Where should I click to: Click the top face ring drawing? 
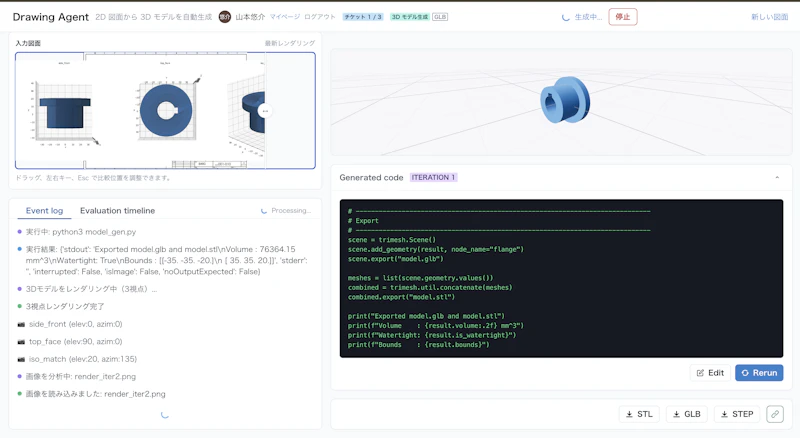click(x=166, y=110)
